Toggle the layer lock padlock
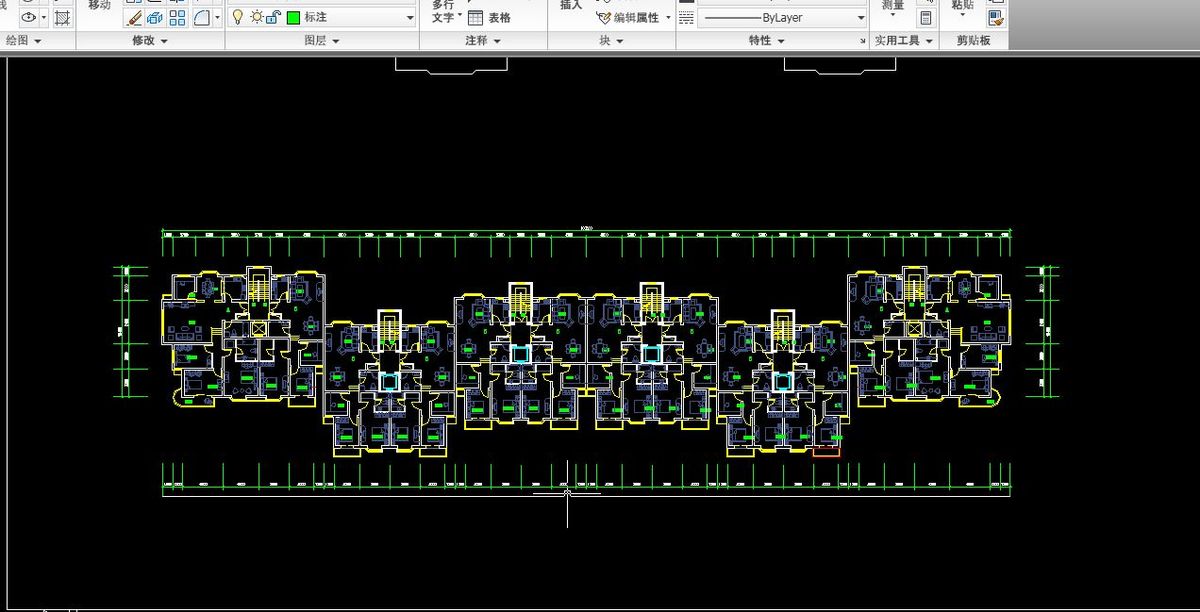Viewport: 1200px width, 612px height. [x=272, y=17]
